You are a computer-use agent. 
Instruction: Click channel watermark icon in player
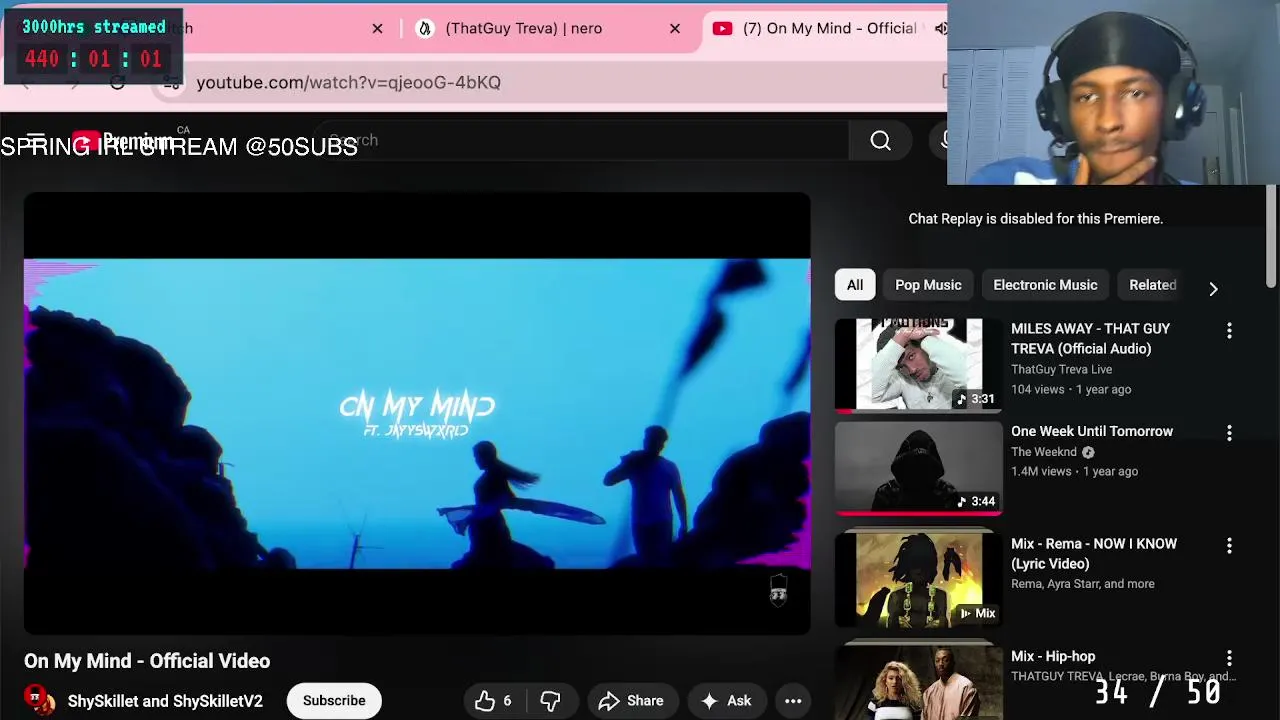[778, 591]
